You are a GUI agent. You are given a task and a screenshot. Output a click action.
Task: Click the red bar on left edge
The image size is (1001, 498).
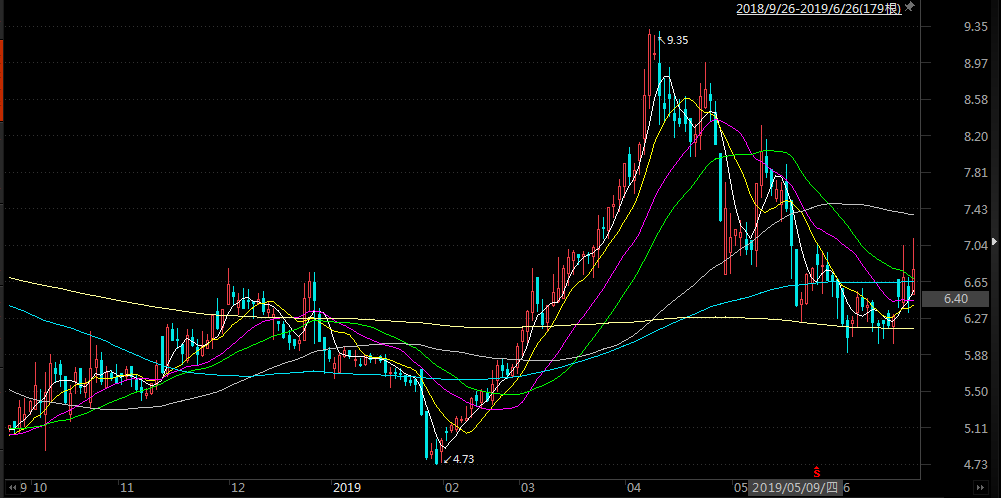pos(2,78)
